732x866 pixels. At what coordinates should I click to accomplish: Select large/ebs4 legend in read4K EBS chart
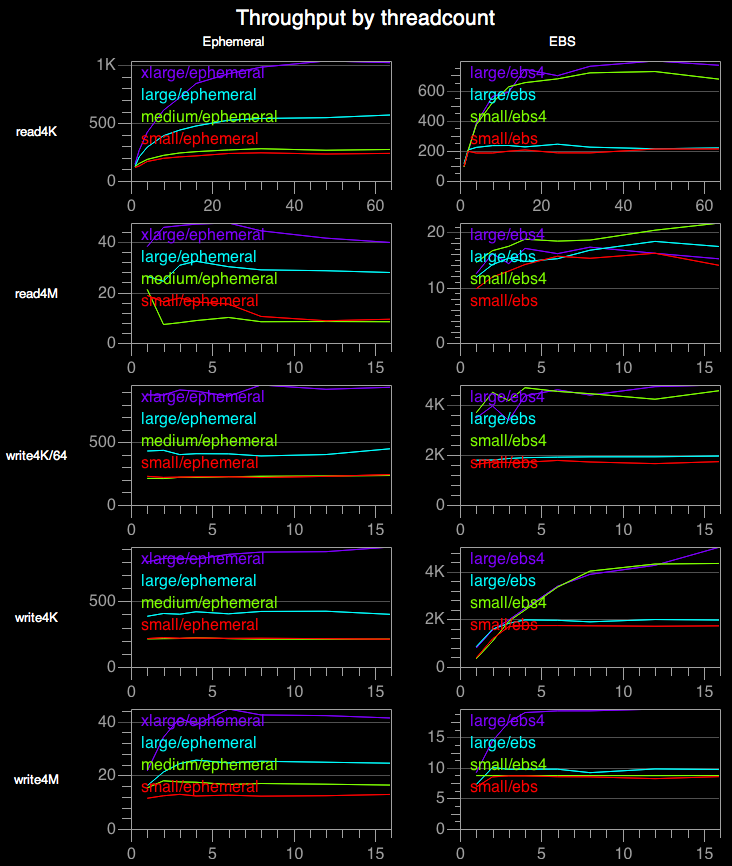pyautogui.click(x=507, y=73)
